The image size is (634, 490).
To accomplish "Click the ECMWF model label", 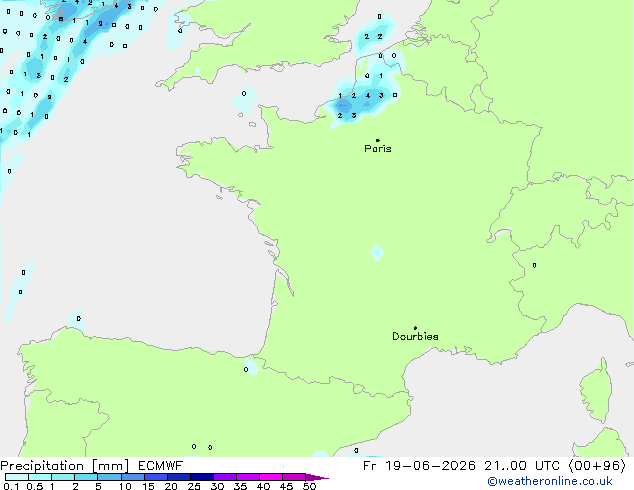I will [x=161, y=466].
